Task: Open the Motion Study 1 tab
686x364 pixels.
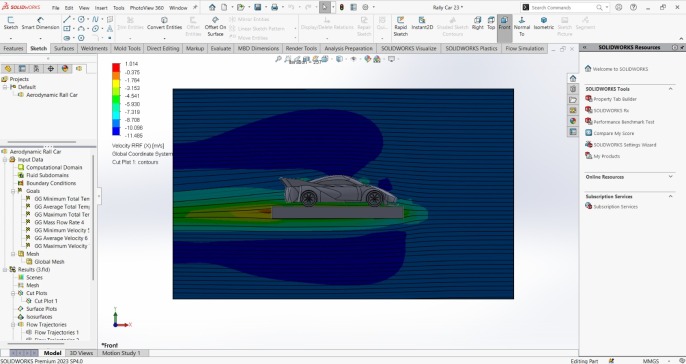Action: (121, 353)
